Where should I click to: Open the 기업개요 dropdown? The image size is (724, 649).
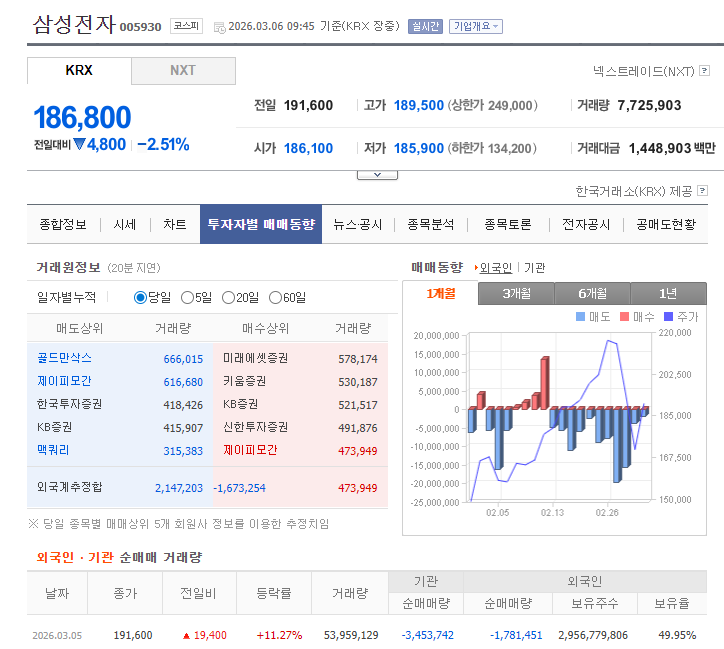coord(475,26)
